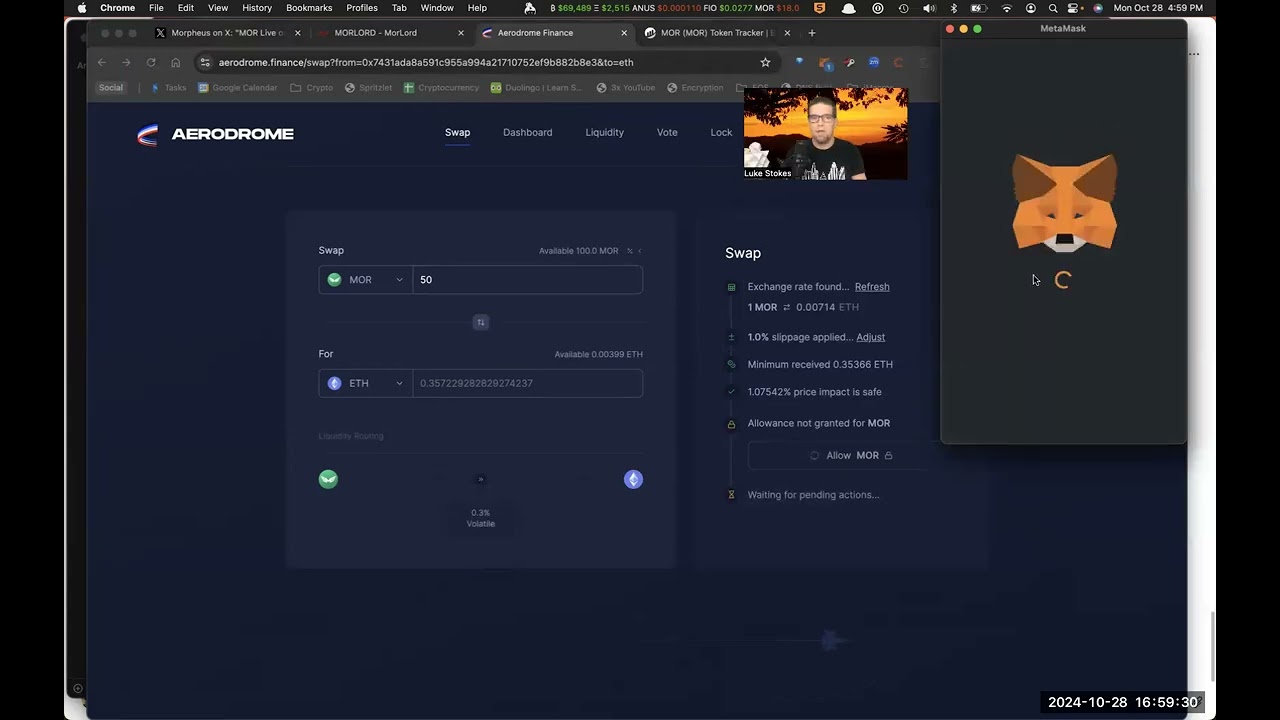Go forward using the browser forward arrow
The width and height of the screenshot is (1280, 720).
click(126, 62)
